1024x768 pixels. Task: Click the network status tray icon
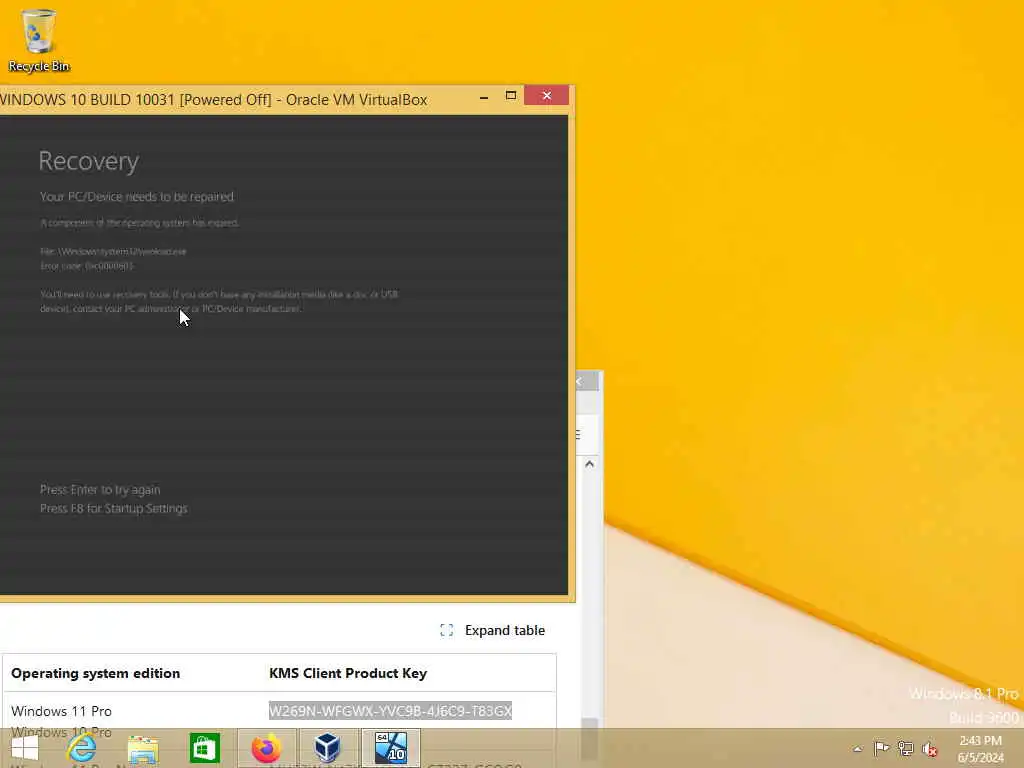click(905, 748)
